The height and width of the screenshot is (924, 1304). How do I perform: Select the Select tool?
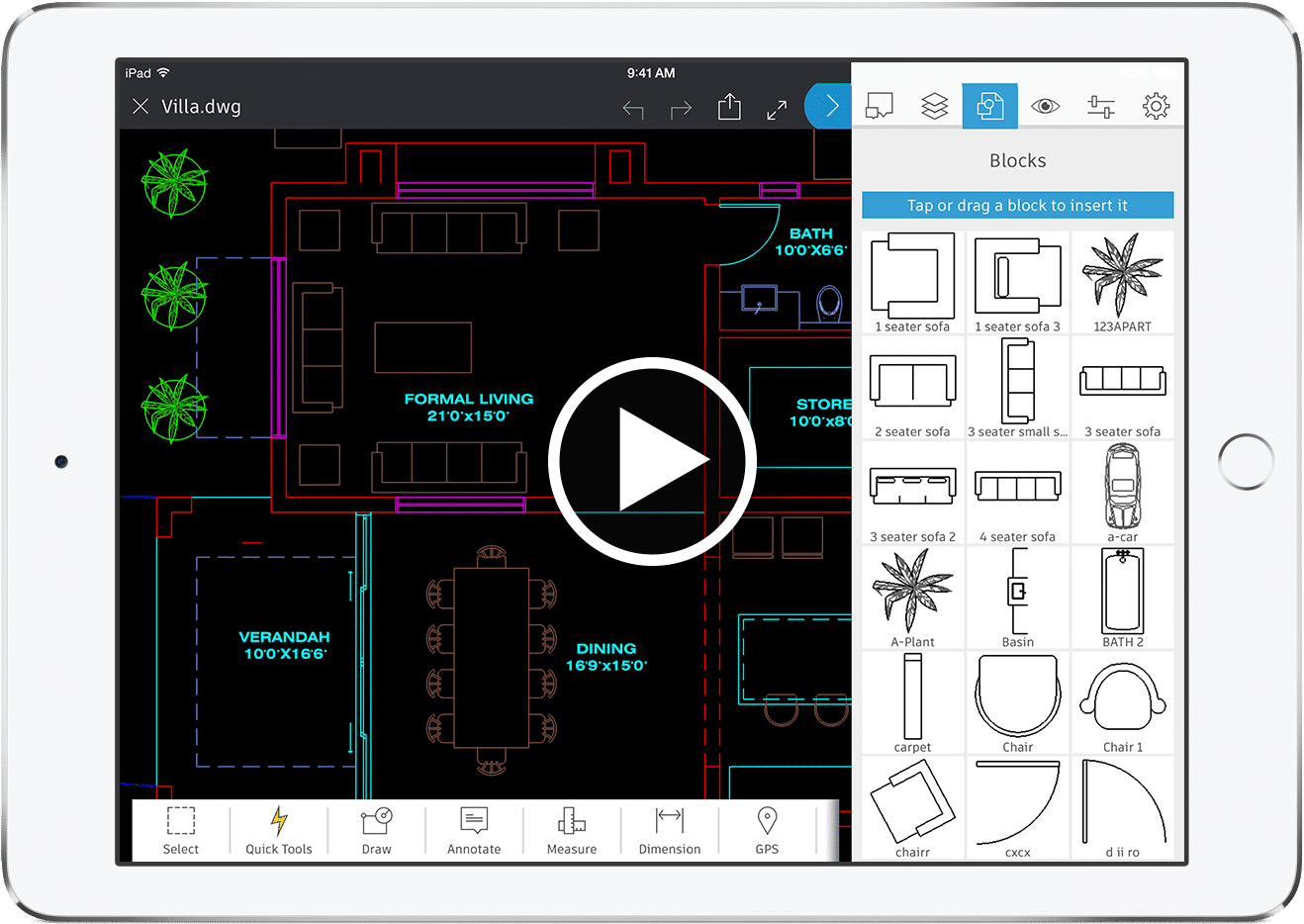[x=181, y=830]
